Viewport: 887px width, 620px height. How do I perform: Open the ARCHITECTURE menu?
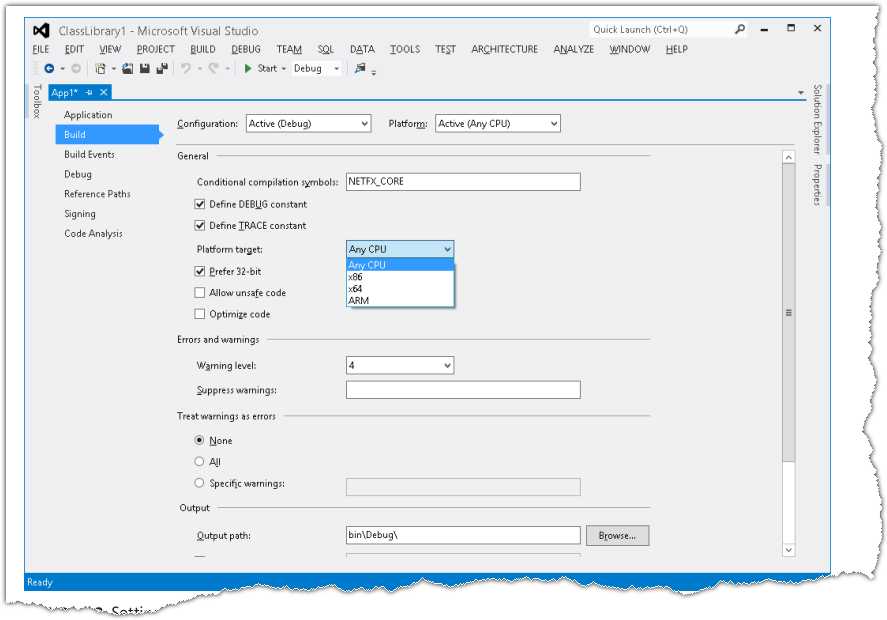tap(505, 49)
